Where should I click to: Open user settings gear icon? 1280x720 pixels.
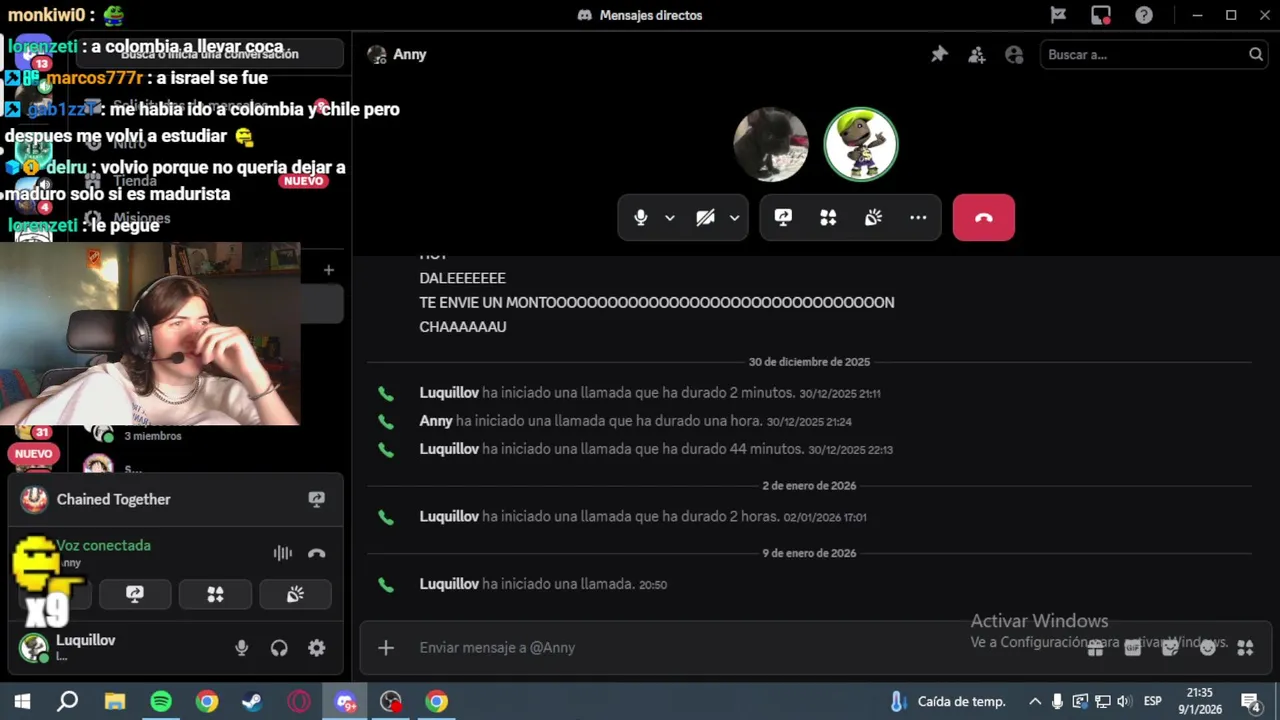pyautogui.click(x=317, y=648)
